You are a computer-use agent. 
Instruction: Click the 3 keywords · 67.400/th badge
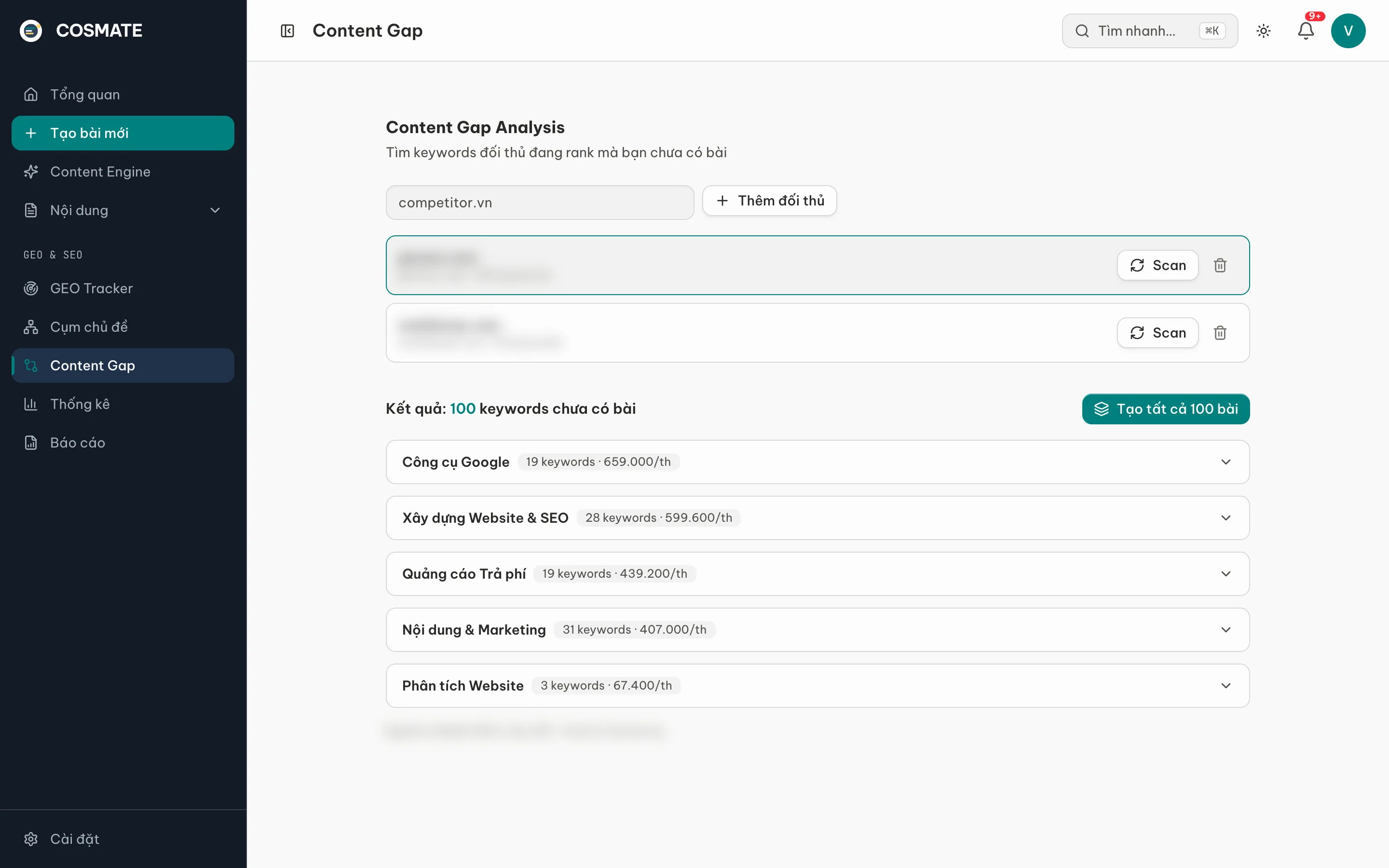606,685
